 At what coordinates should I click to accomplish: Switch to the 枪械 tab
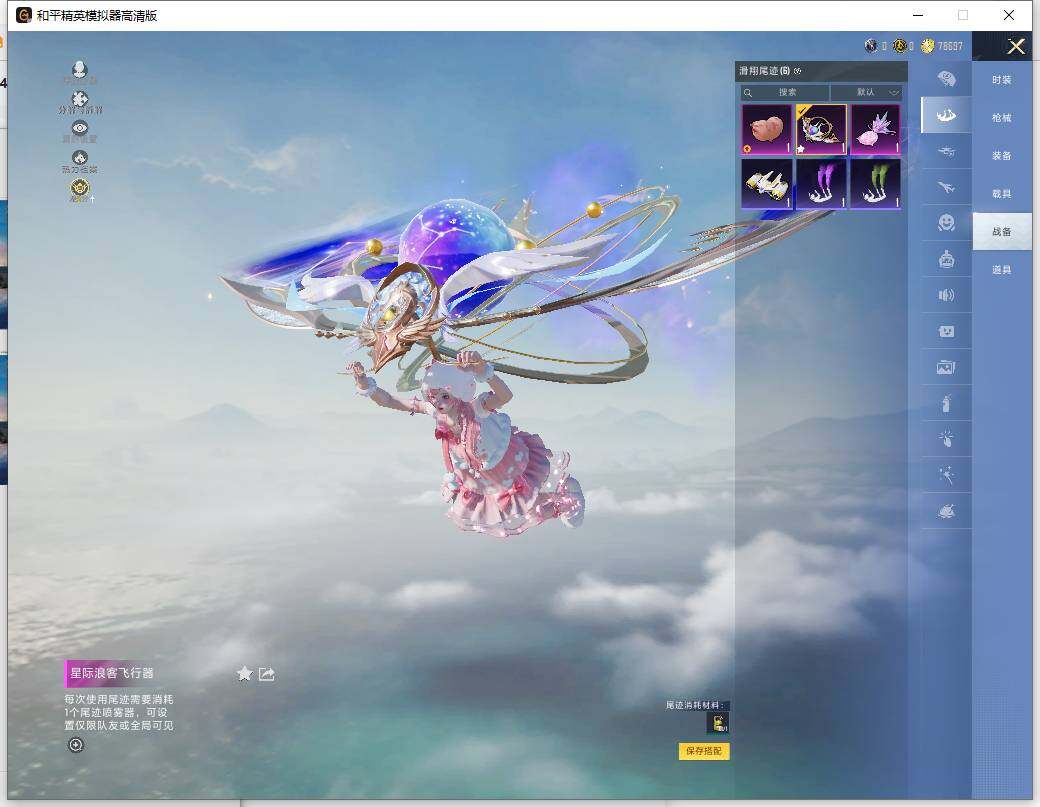[x=1002, y=117]
